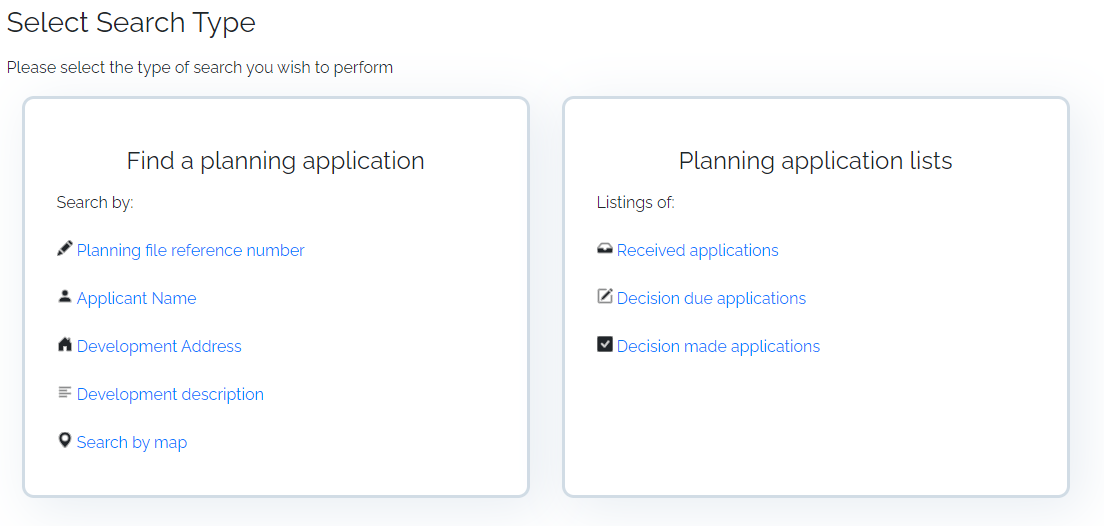Click the checked-box icon beside Decision made applications

(x=605, y=345)
